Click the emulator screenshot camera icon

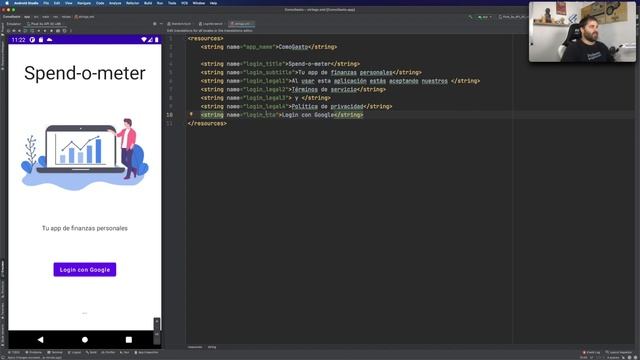(x=58, y=31)
